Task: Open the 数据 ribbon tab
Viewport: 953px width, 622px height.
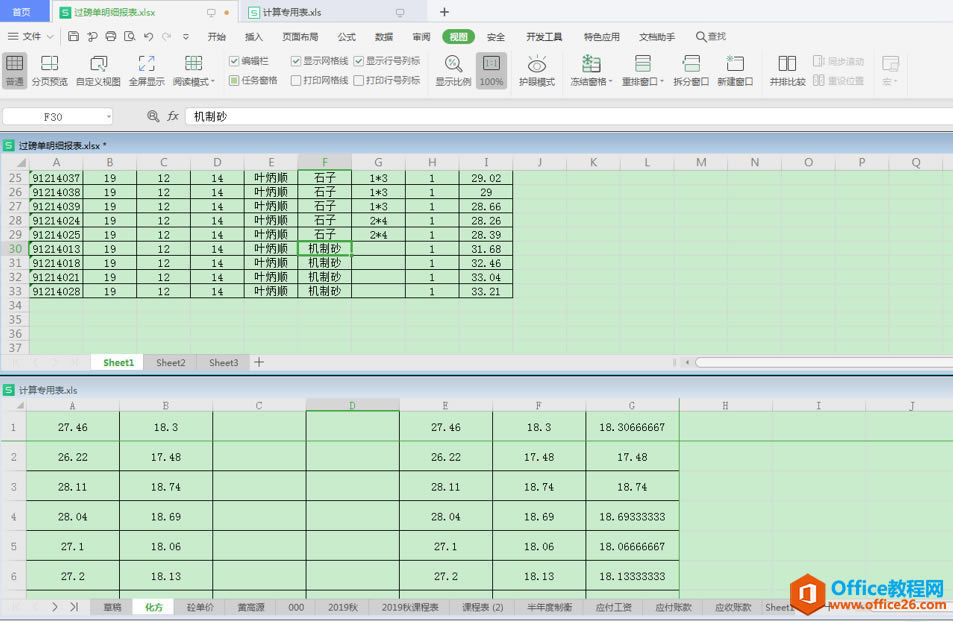Action: 384,37
